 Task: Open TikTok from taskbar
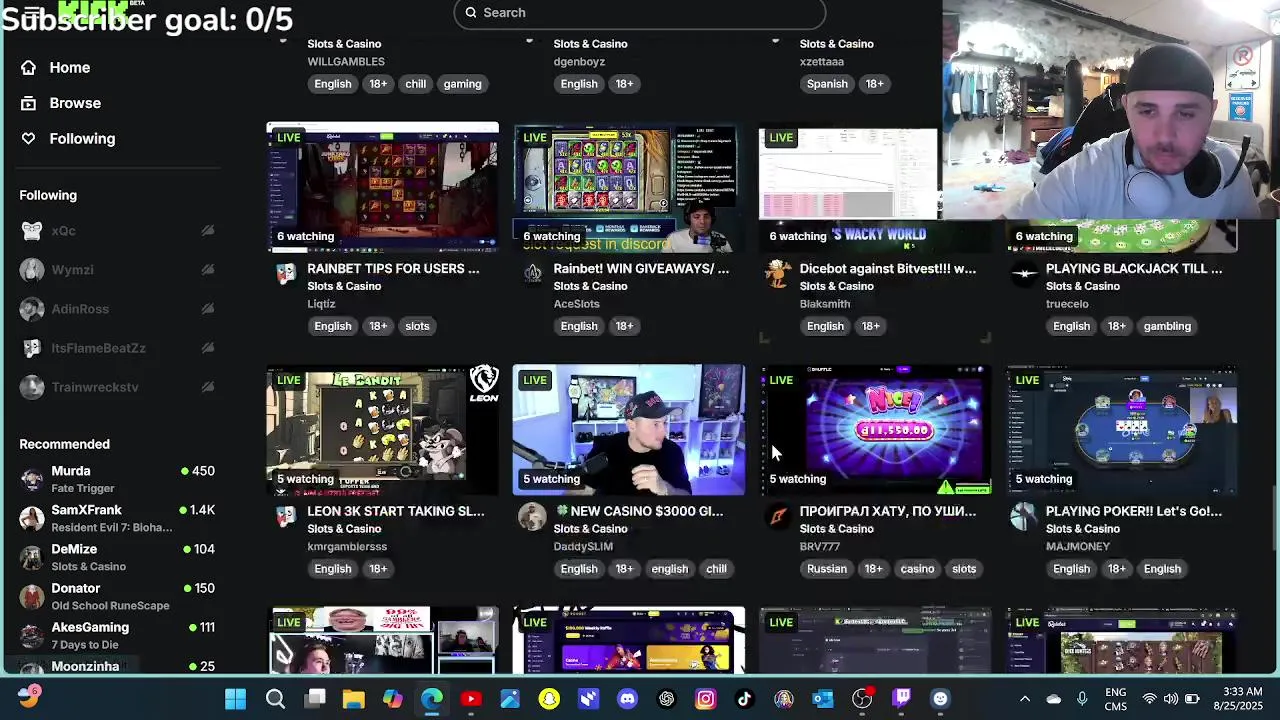(745, 699)
